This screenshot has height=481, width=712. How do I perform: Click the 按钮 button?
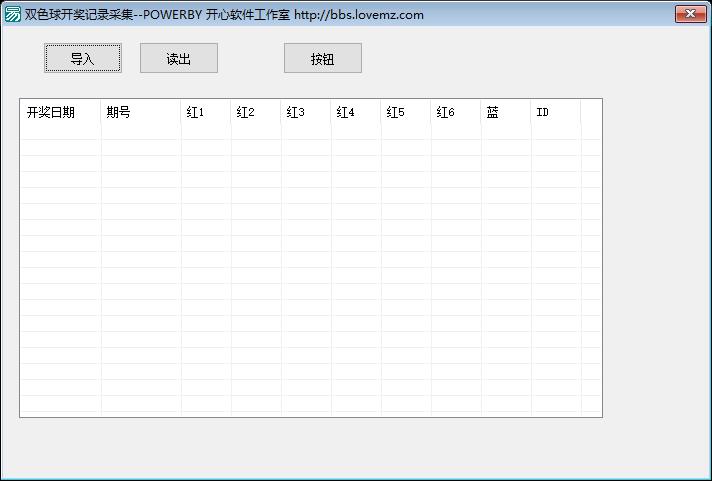[323, 58]
